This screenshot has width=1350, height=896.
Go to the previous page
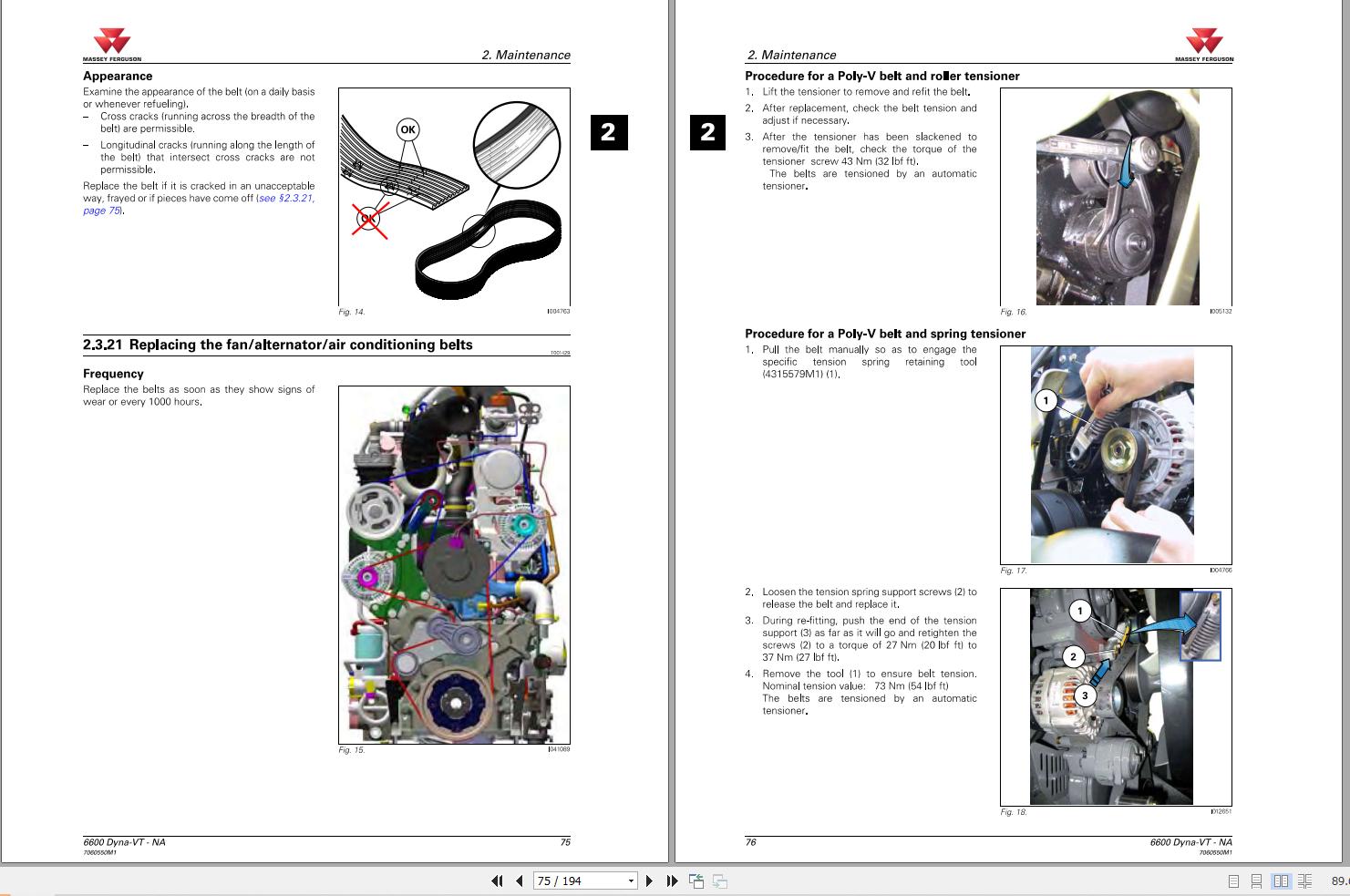coord(520,881)
